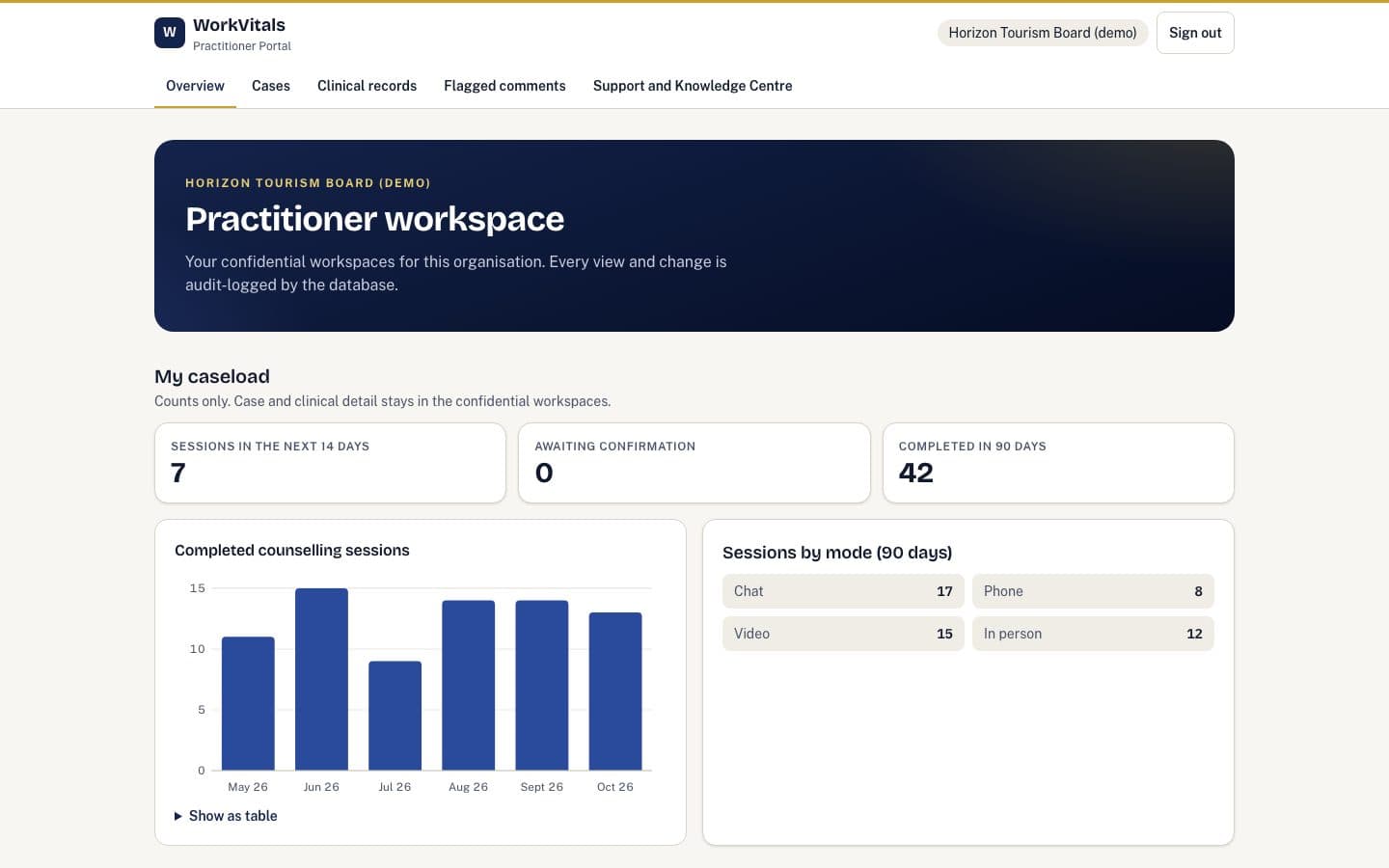Go to Clinical records tab

point(368,86)
